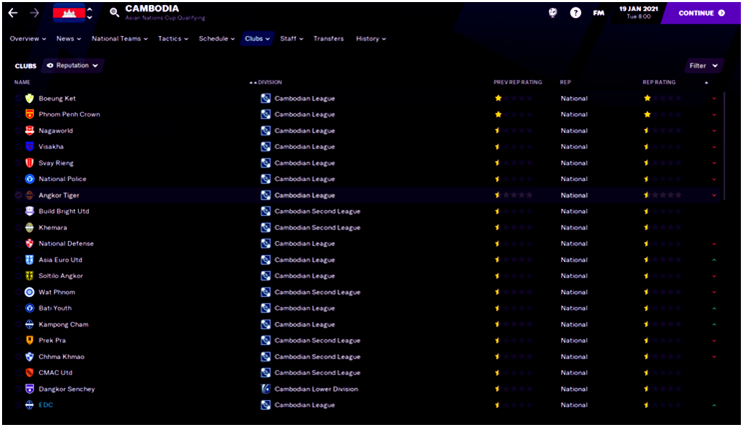Click the Cambodia flag icon
Viewport: 744px width, 427px height.
pos(69,13)
